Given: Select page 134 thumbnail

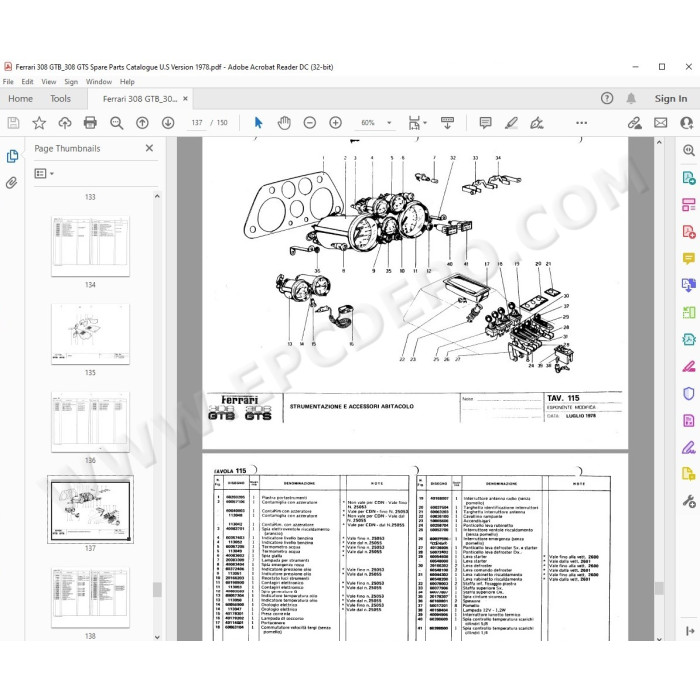Looking at the screenshot, I should tap(90, 246).
